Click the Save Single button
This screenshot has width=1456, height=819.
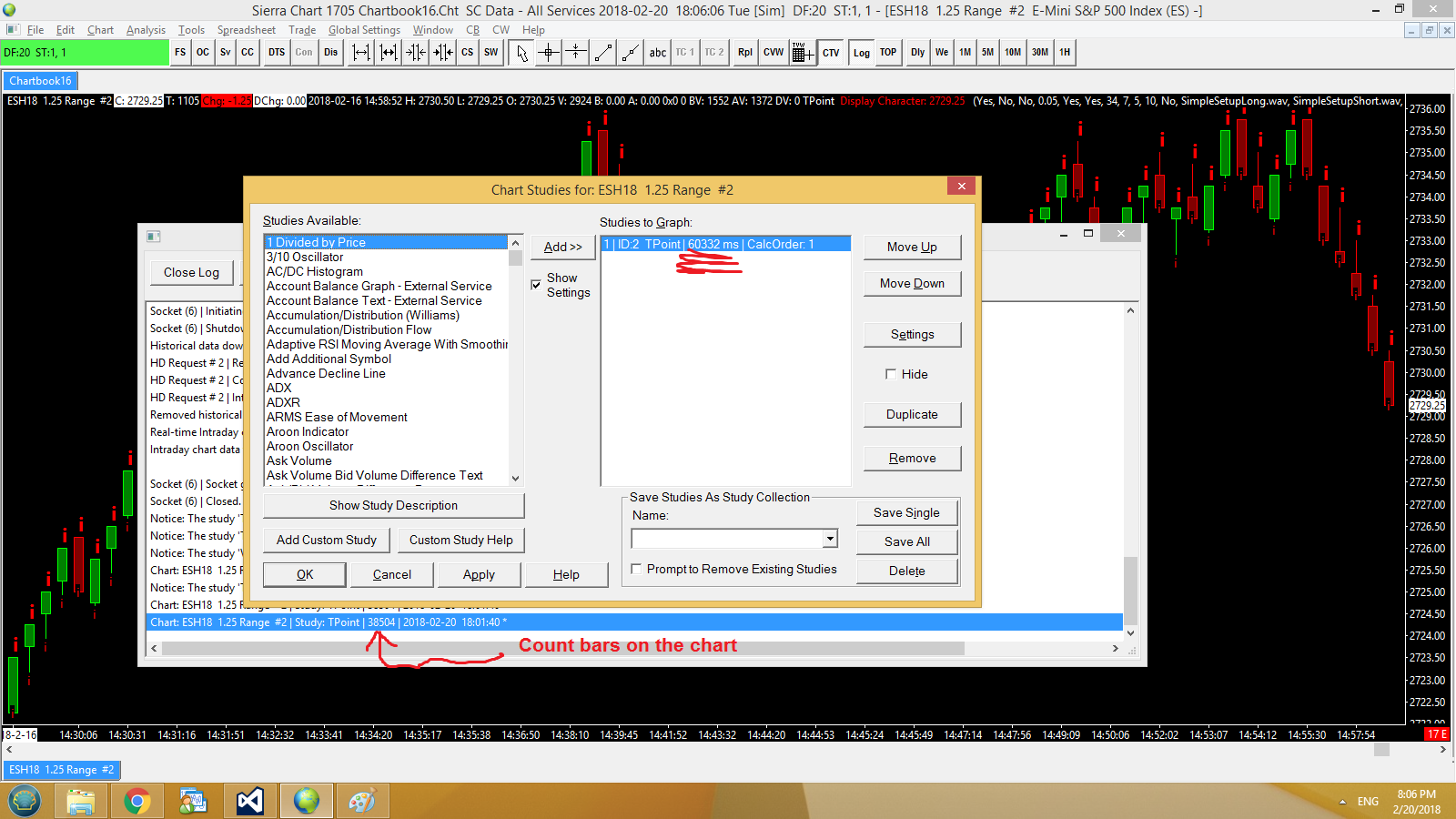(906, 512)
